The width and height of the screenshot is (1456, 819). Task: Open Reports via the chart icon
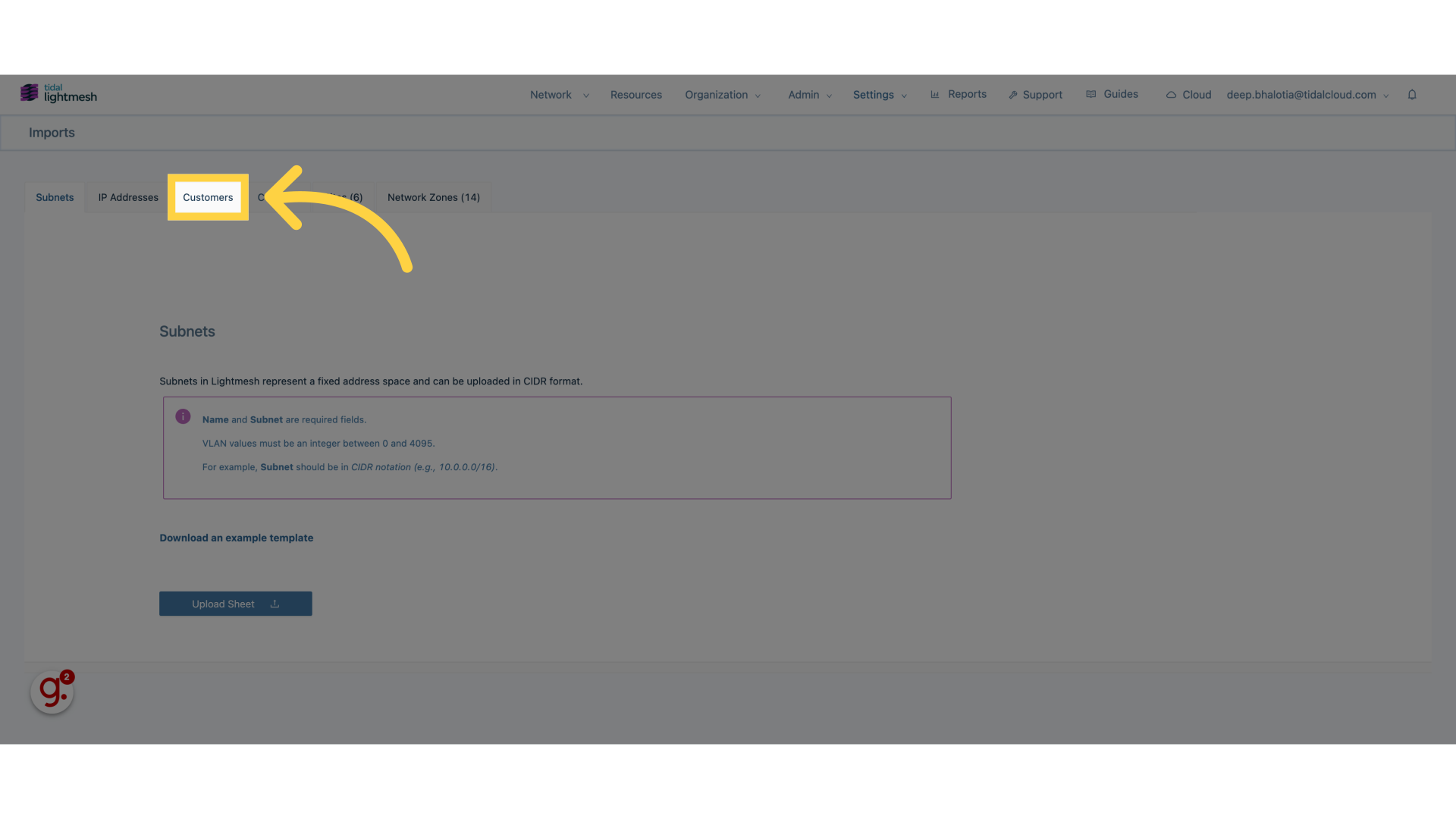pyautogui.click(x=935, y=93)
